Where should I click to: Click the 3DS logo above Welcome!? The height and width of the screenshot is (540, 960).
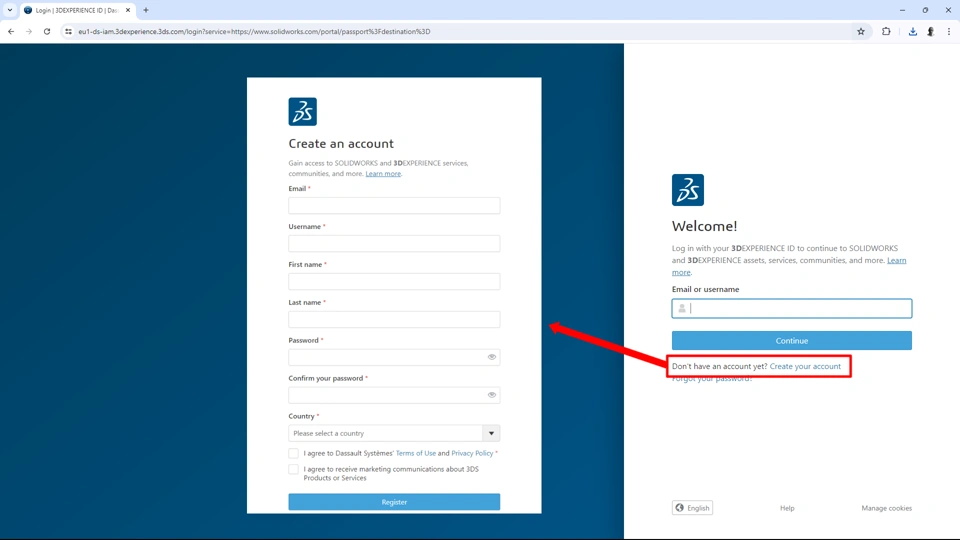click(688, 190)
